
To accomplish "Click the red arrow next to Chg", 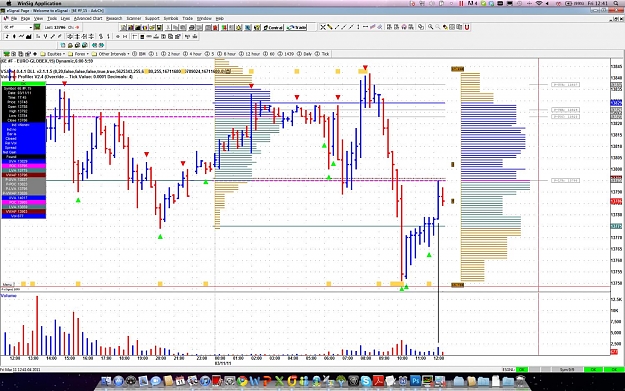I will pyautogui.click(x=77, y=27).
